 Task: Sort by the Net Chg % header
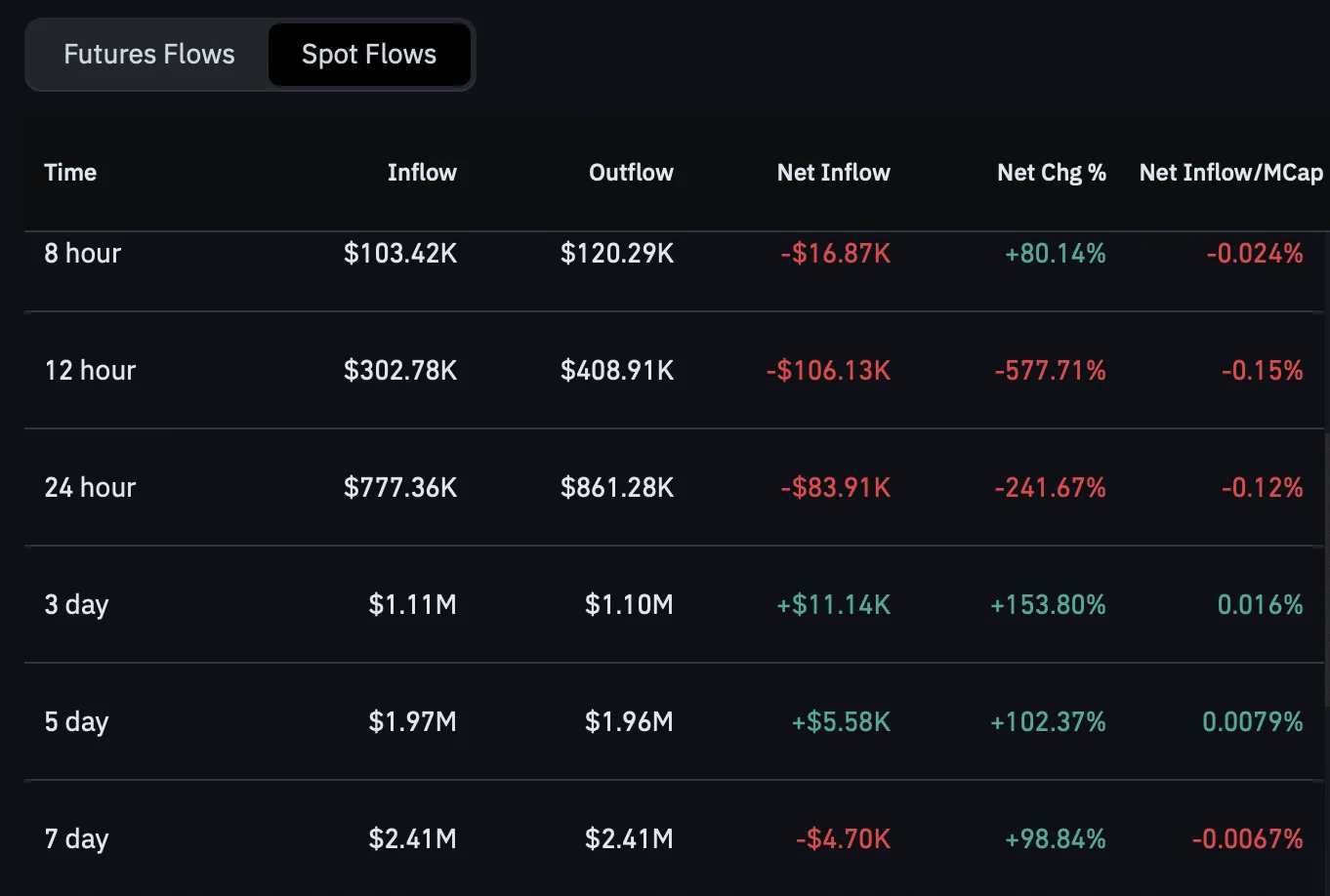1052,173
